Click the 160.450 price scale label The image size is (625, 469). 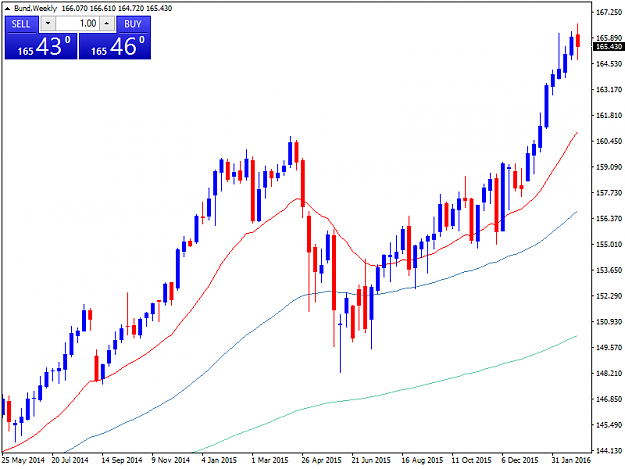pos(609,141)
